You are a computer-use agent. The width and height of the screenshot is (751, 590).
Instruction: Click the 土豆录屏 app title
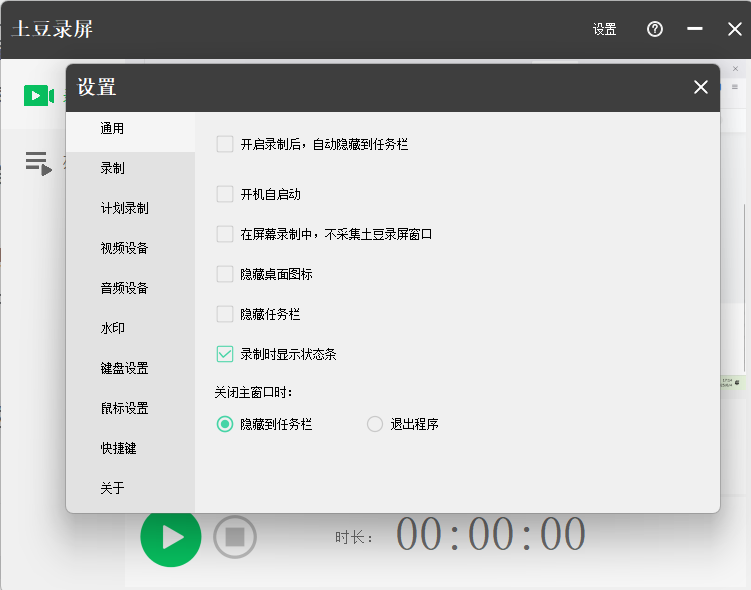point(52,29)
